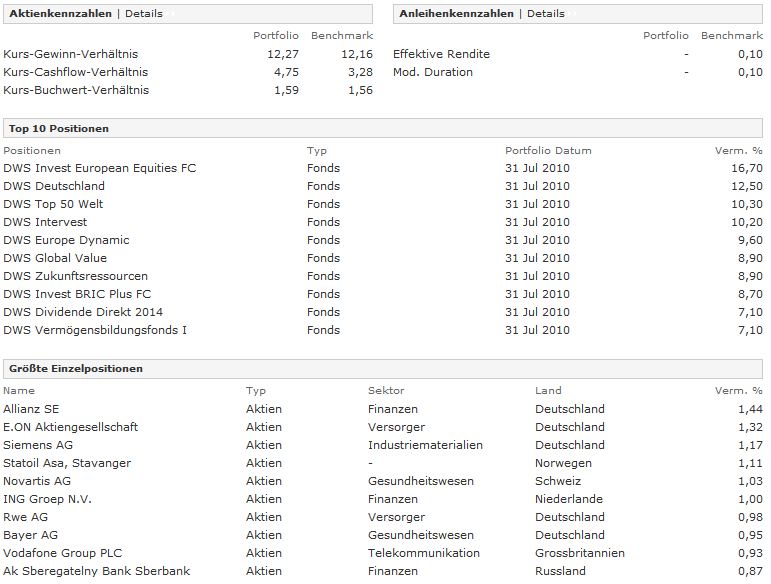
Task: Click Rwe AG holding
Action: pyautogui.click(x=26, y=517)
